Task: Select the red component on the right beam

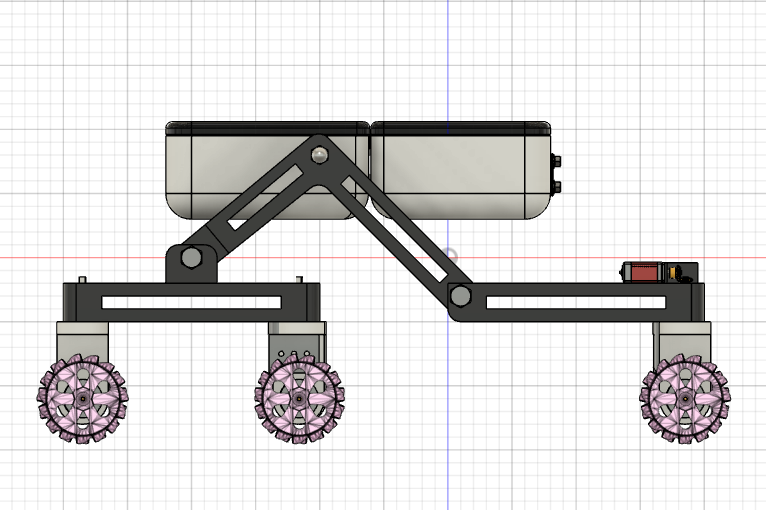Action: 642,273
